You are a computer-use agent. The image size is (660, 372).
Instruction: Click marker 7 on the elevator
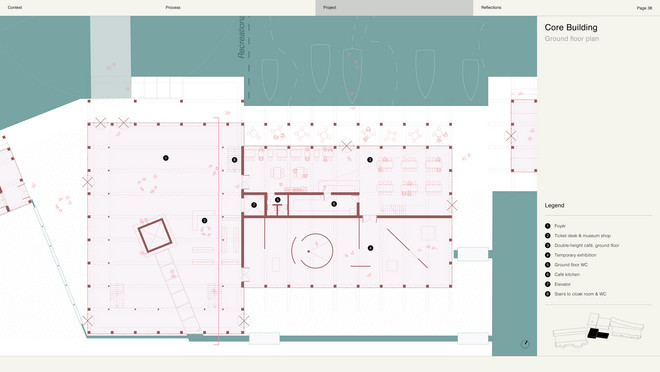(254, 205)
